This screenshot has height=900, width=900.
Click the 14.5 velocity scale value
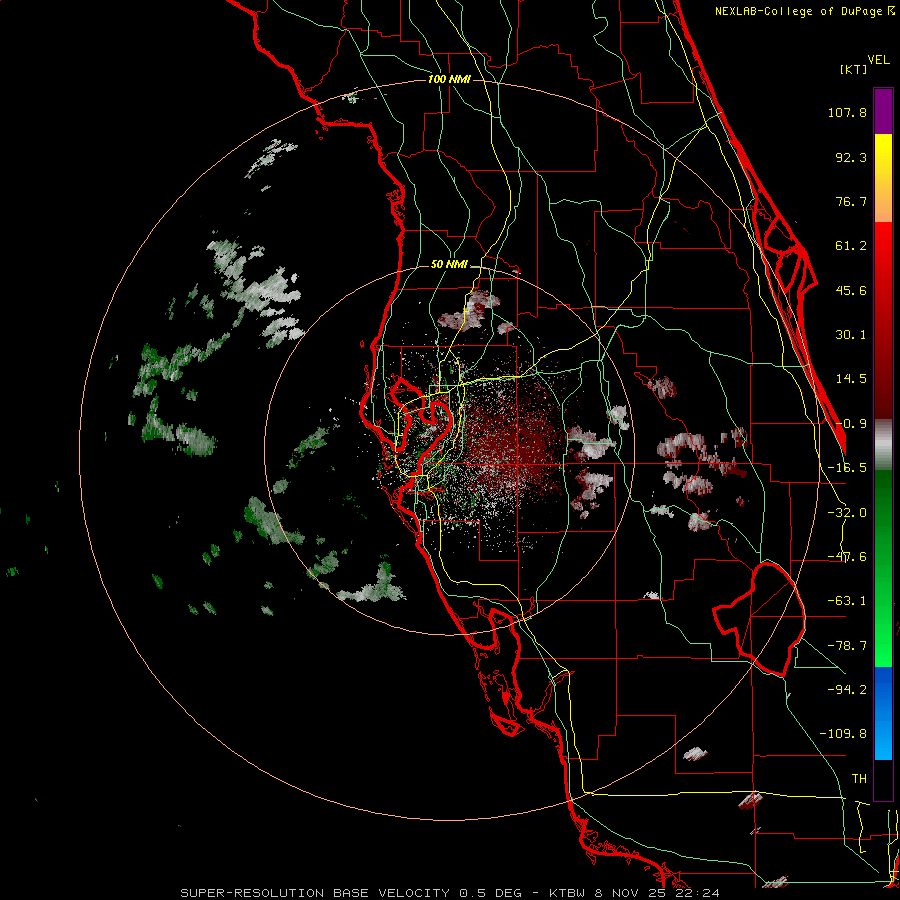click(x=851, y=379)
